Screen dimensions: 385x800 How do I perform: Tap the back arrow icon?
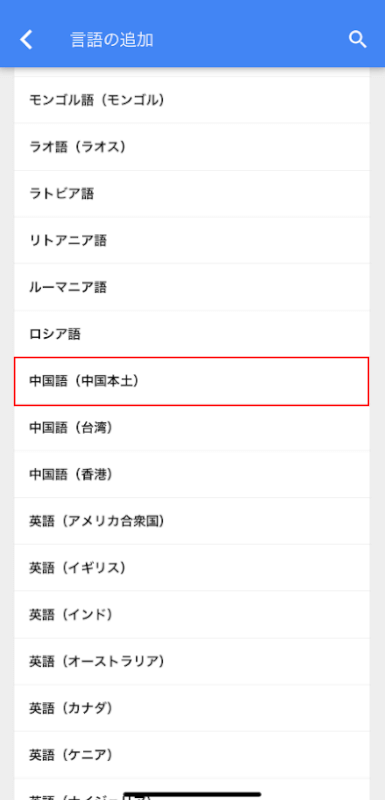point(27,40)
